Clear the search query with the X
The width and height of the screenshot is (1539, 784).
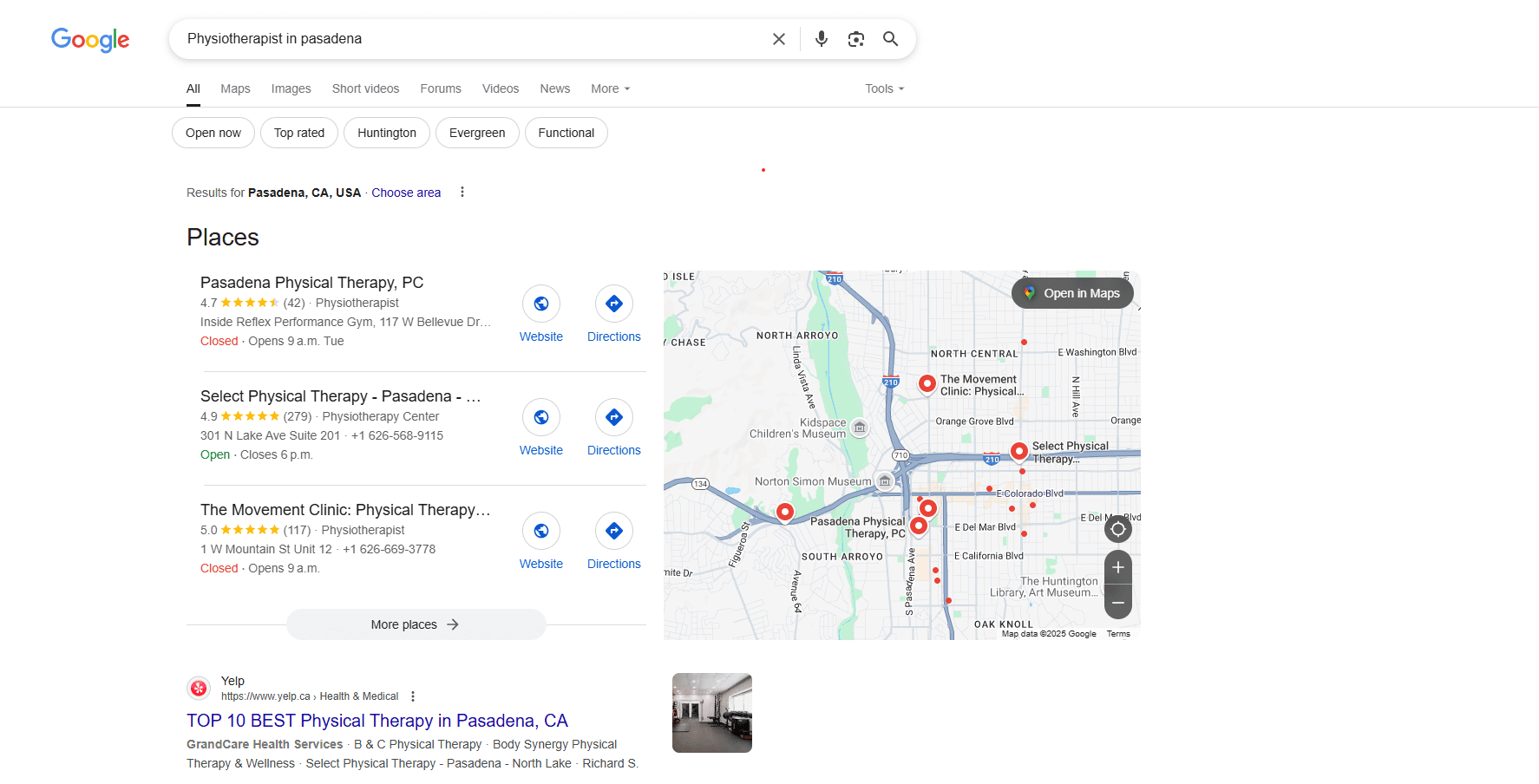tap(778, 38)
